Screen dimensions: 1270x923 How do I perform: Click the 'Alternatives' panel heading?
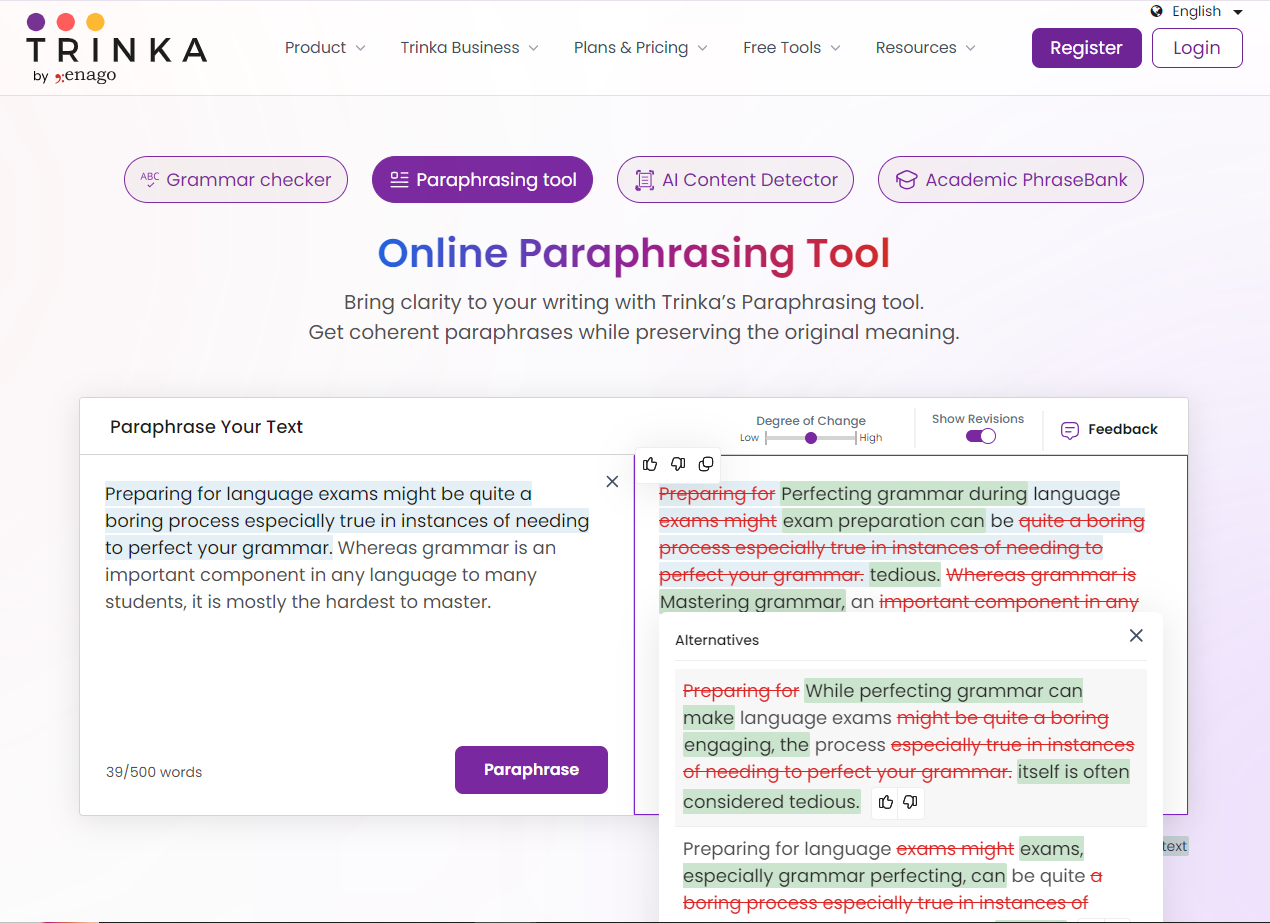[x=717, y=640]
